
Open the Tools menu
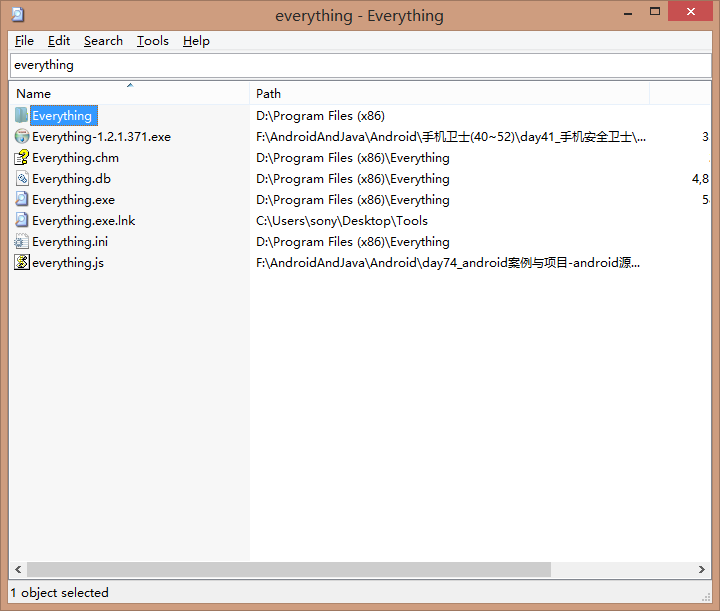point(152,41)
